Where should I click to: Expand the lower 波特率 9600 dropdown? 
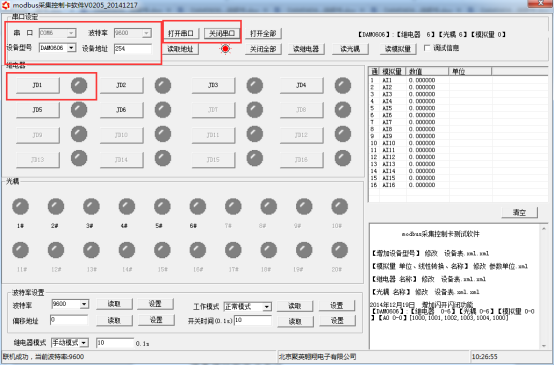click(84, 304)
